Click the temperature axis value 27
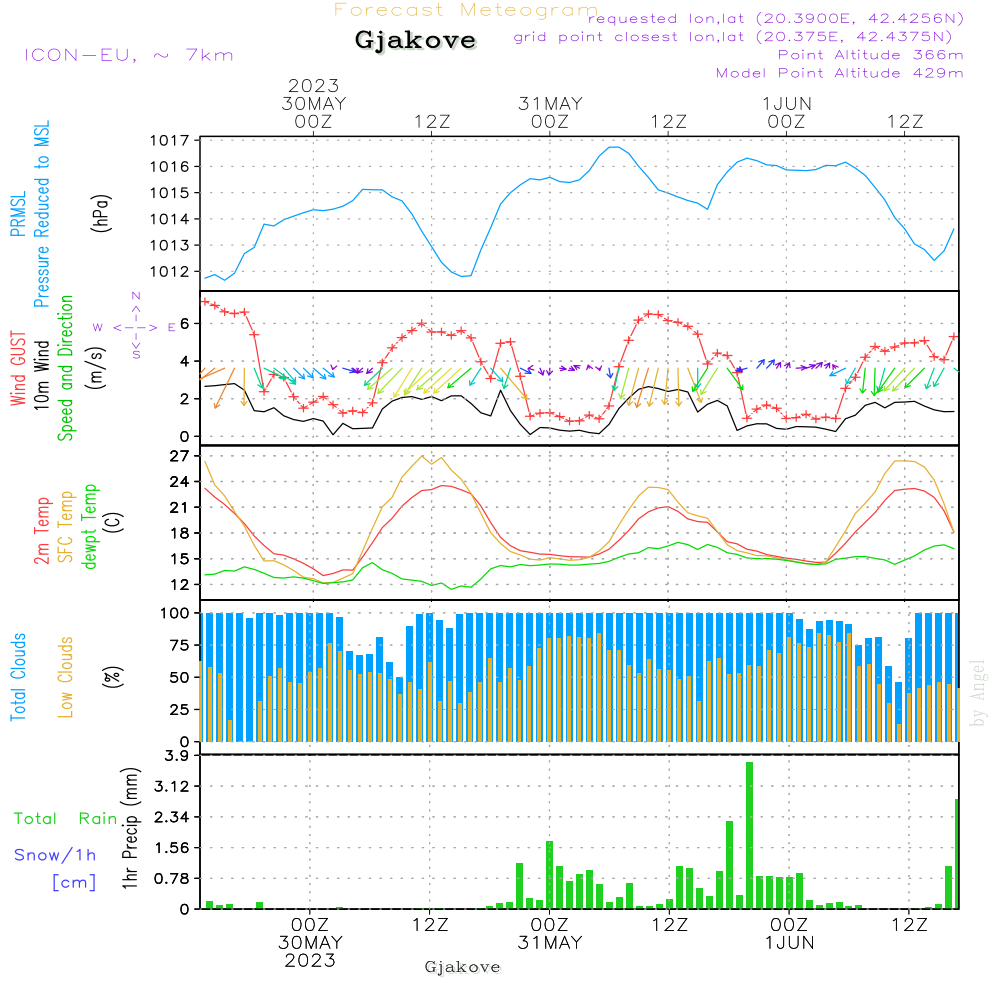Image resolution: width=1000 pixels, height=1000 pixels. tap(180, 455)
